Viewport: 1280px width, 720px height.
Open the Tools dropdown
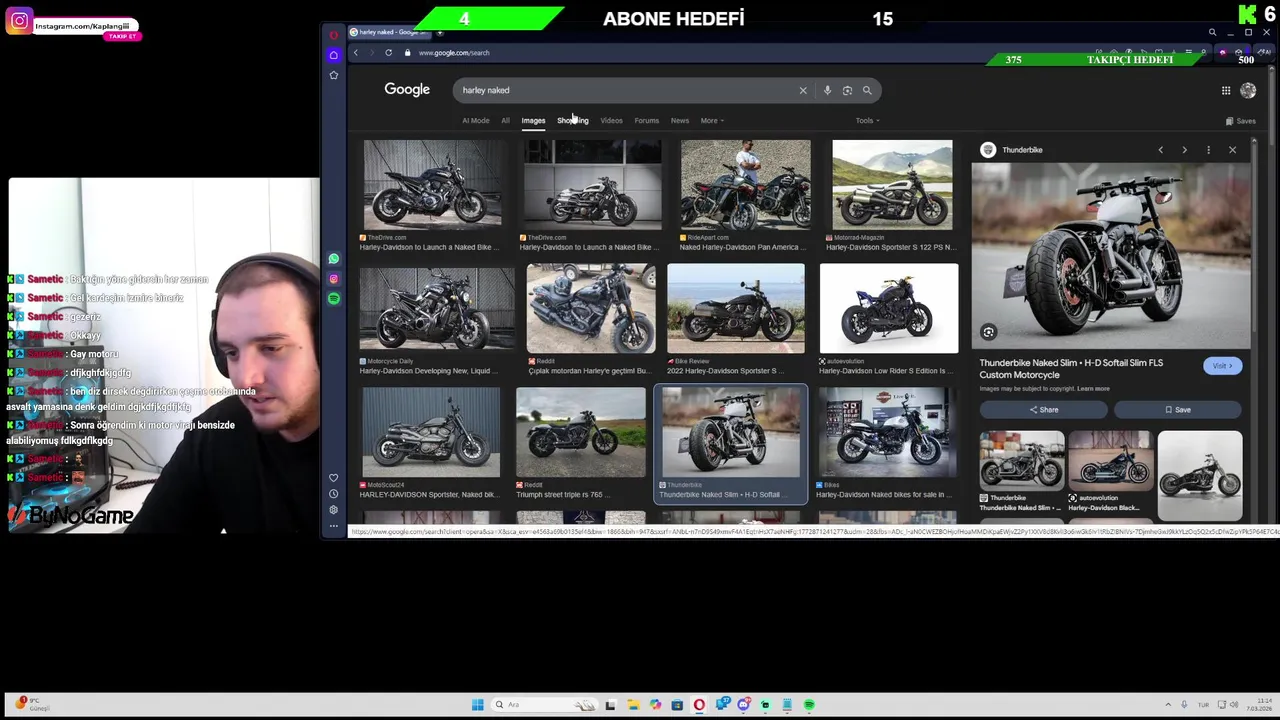tap(867, 121)
